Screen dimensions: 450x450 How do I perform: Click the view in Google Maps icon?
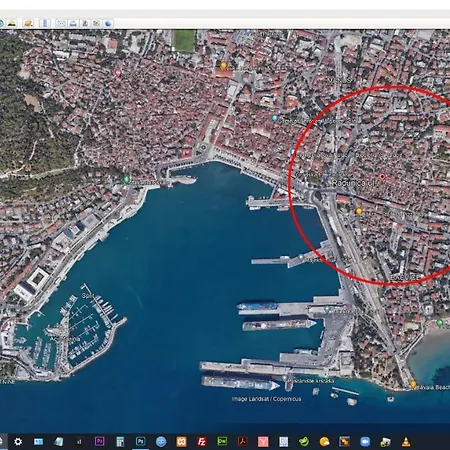click(96, 23)
